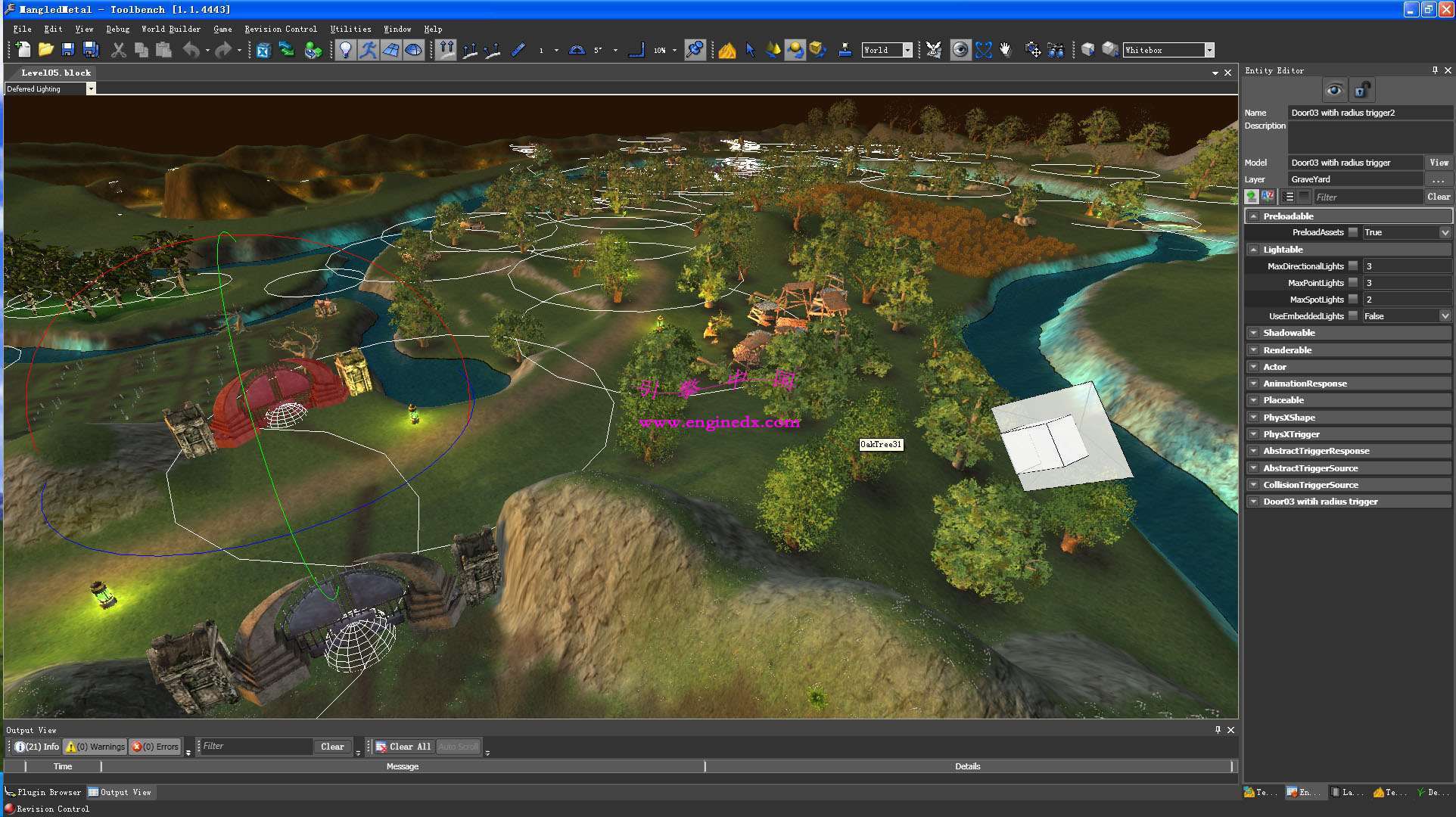Screen dimensions: 1456x817
Task: Tick the UseEmbeddedLights property checkbox
Action: pos(1353,315)
